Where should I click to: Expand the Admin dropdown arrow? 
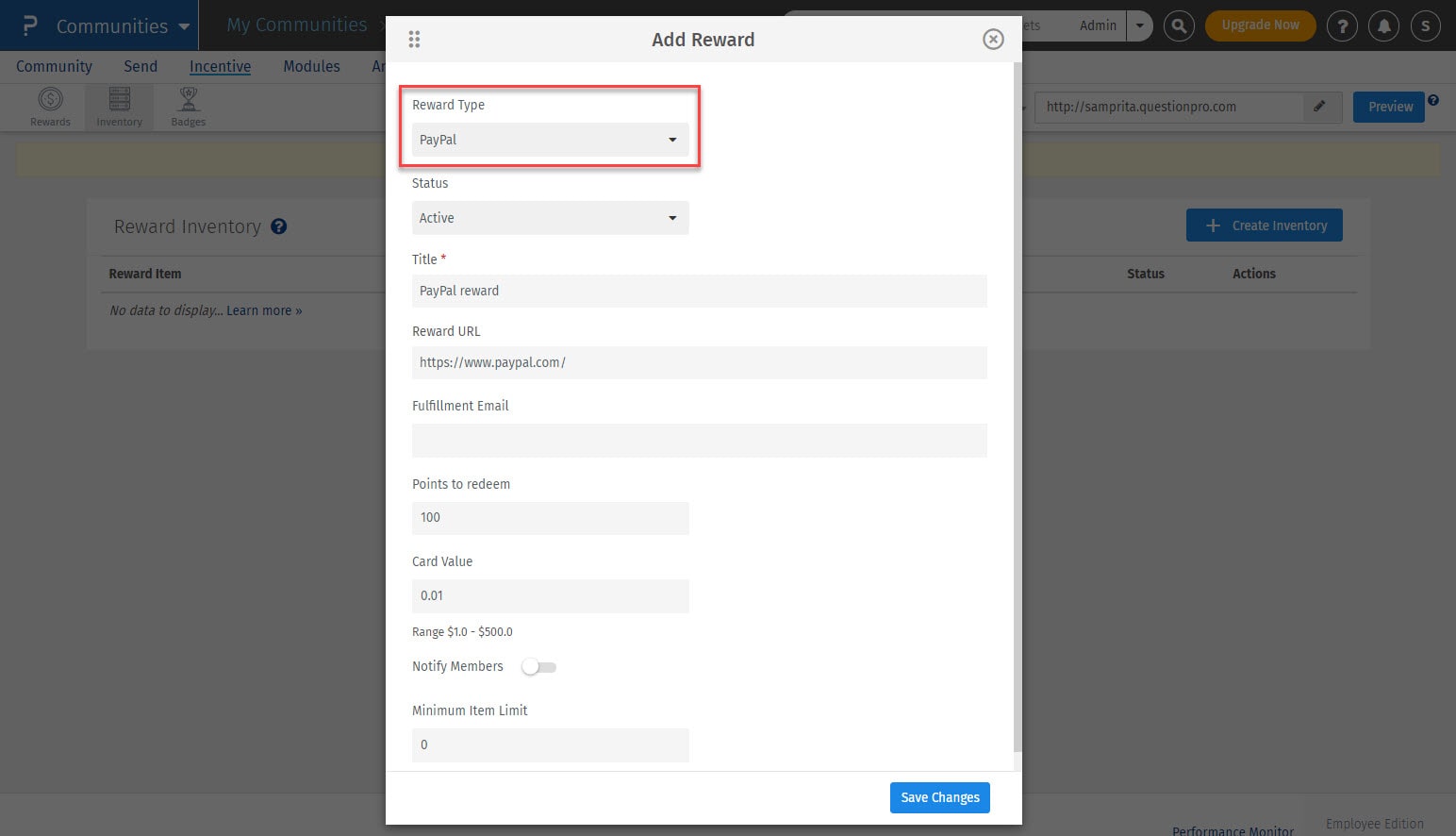(1140, 25)
